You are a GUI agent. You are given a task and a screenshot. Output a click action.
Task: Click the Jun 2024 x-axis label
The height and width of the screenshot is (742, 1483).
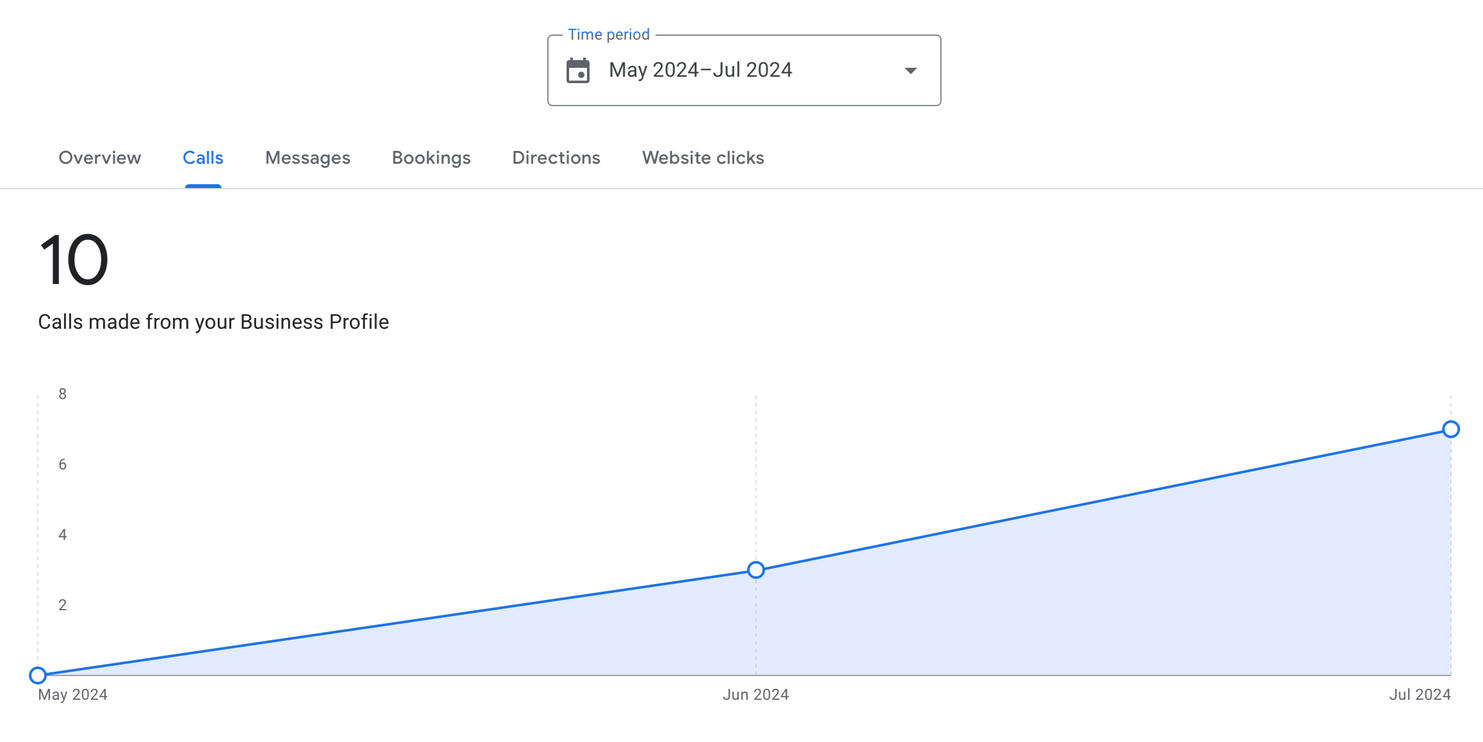point(756,694)
